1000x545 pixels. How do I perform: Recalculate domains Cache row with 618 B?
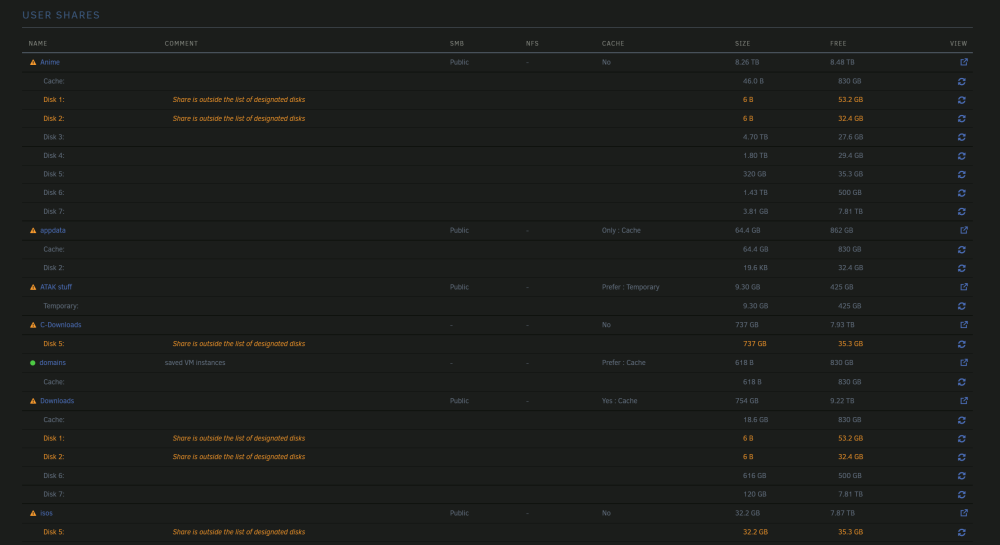(962, 382)
